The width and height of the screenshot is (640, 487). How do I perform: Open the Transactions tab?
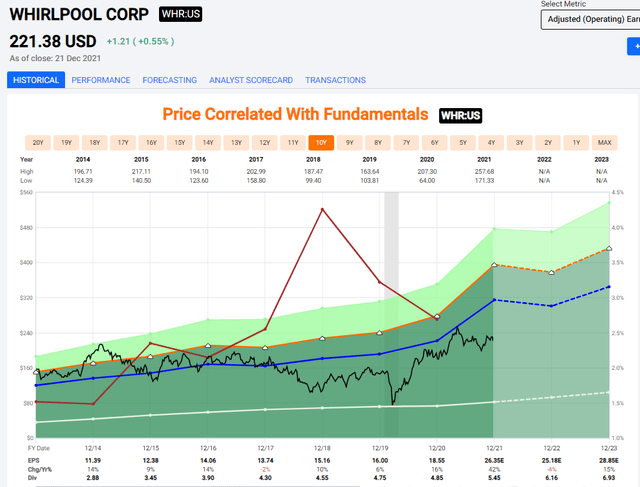coord(336,80)
